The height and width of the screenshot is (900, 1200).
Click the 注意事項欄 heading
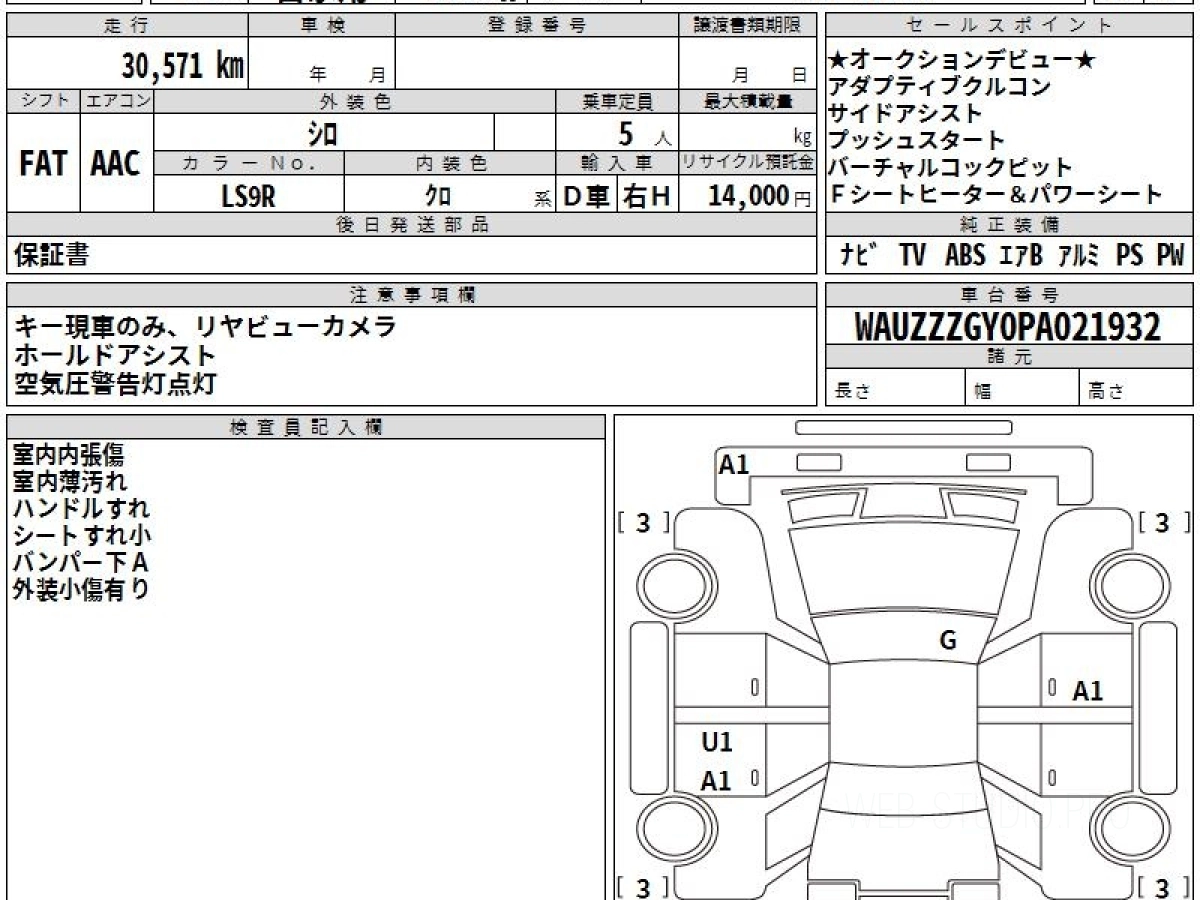click(411, 295)
